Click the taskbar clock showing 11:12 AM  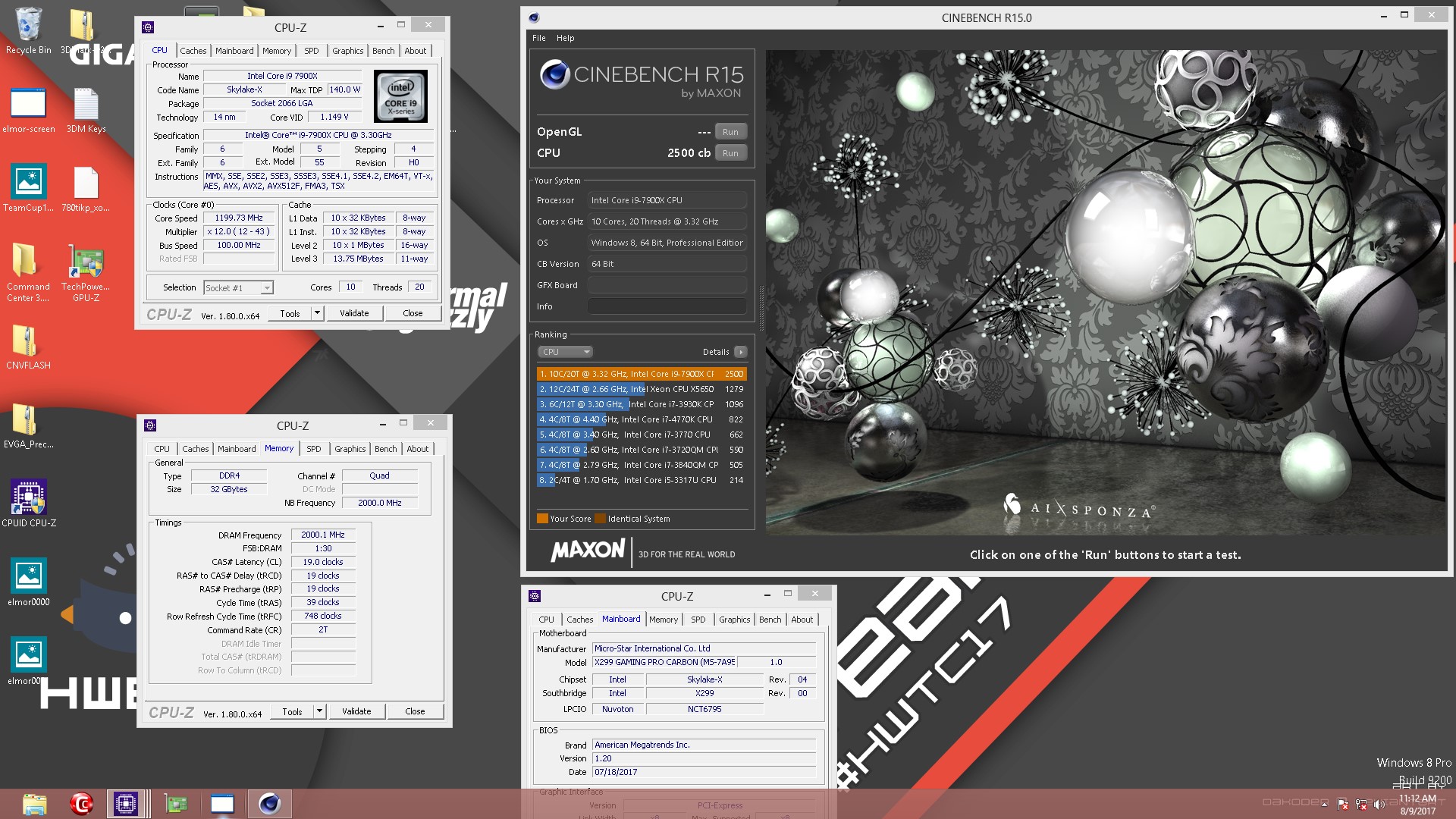(1417, 805)
